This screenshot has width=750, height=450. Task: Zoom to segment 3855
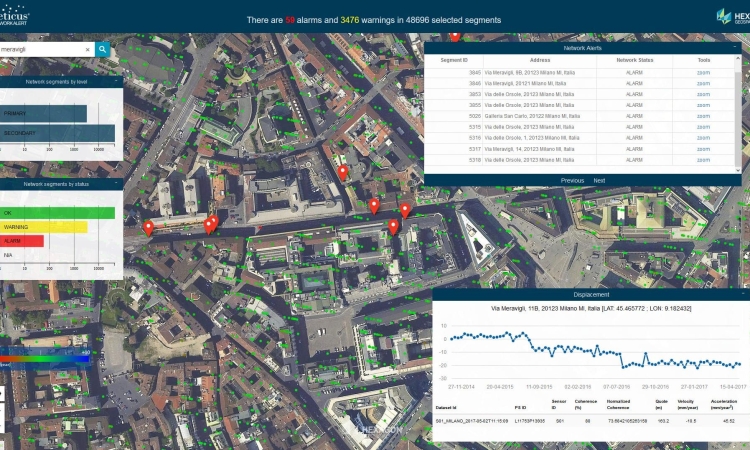(703, 105)
